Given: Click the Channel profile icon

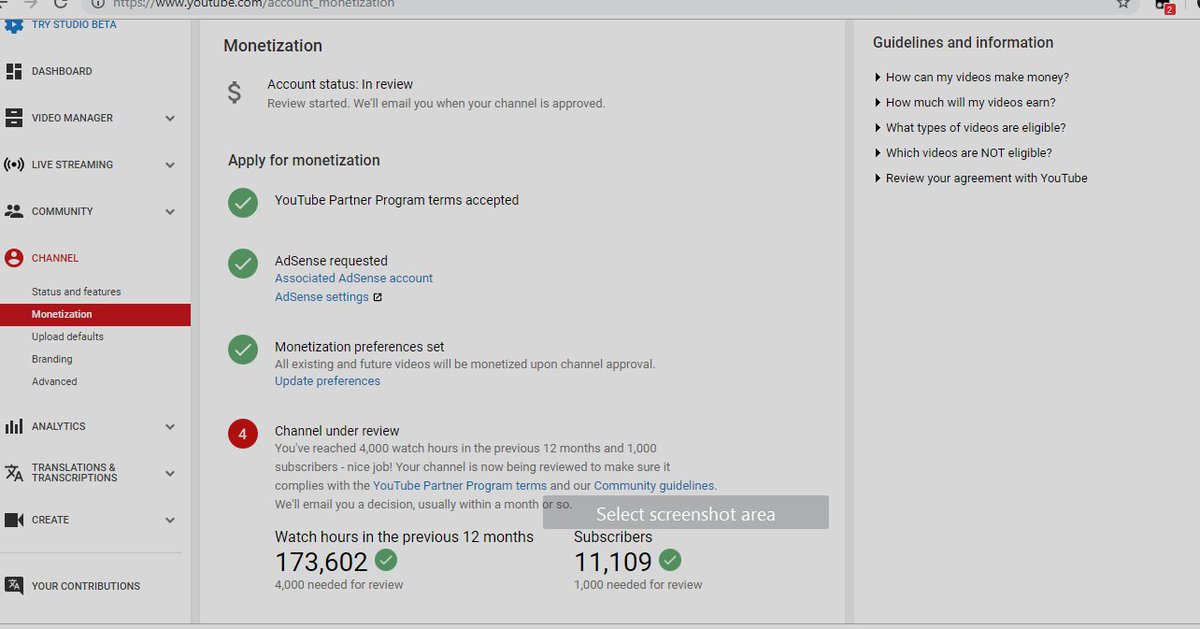Looking at the screenshot, I should [14, 258].
